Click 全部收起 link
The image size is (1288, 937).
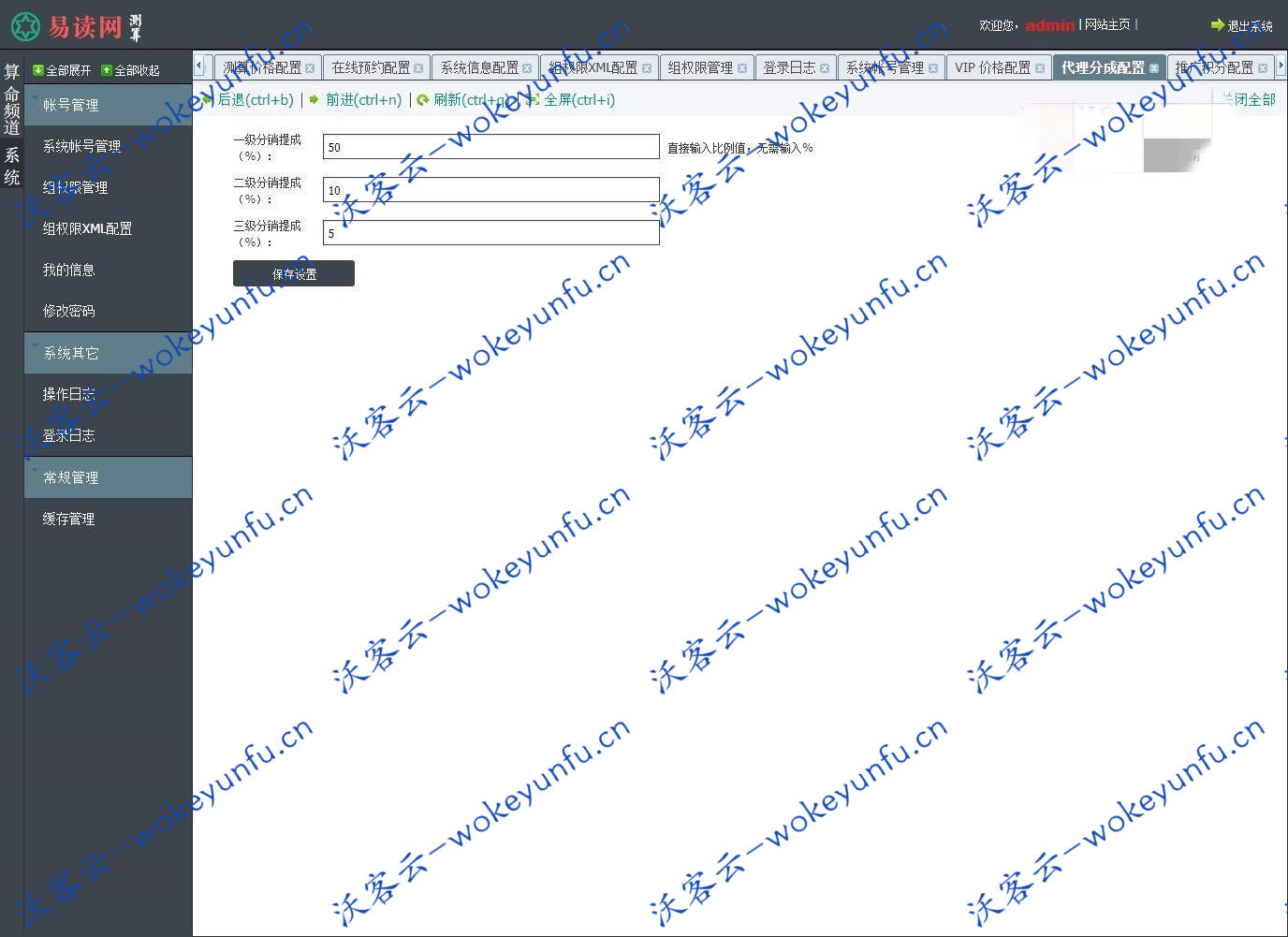coord(137,70)
